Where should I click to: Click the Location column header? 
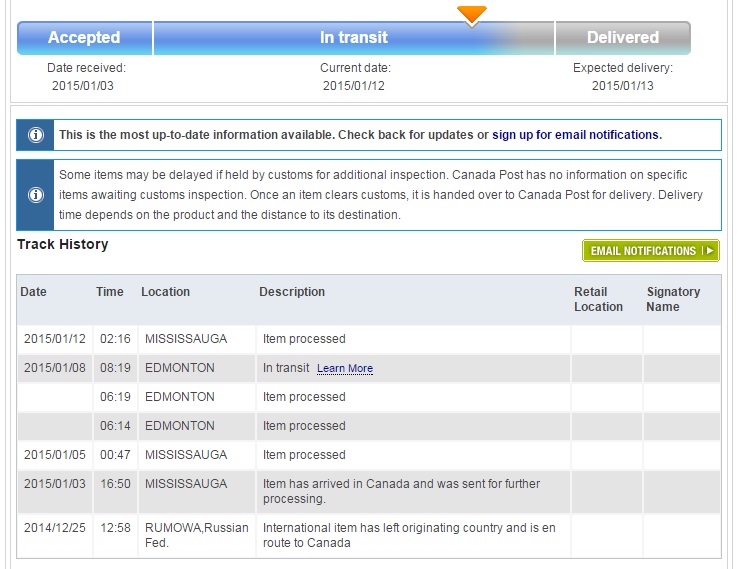(x=165, y=292)
